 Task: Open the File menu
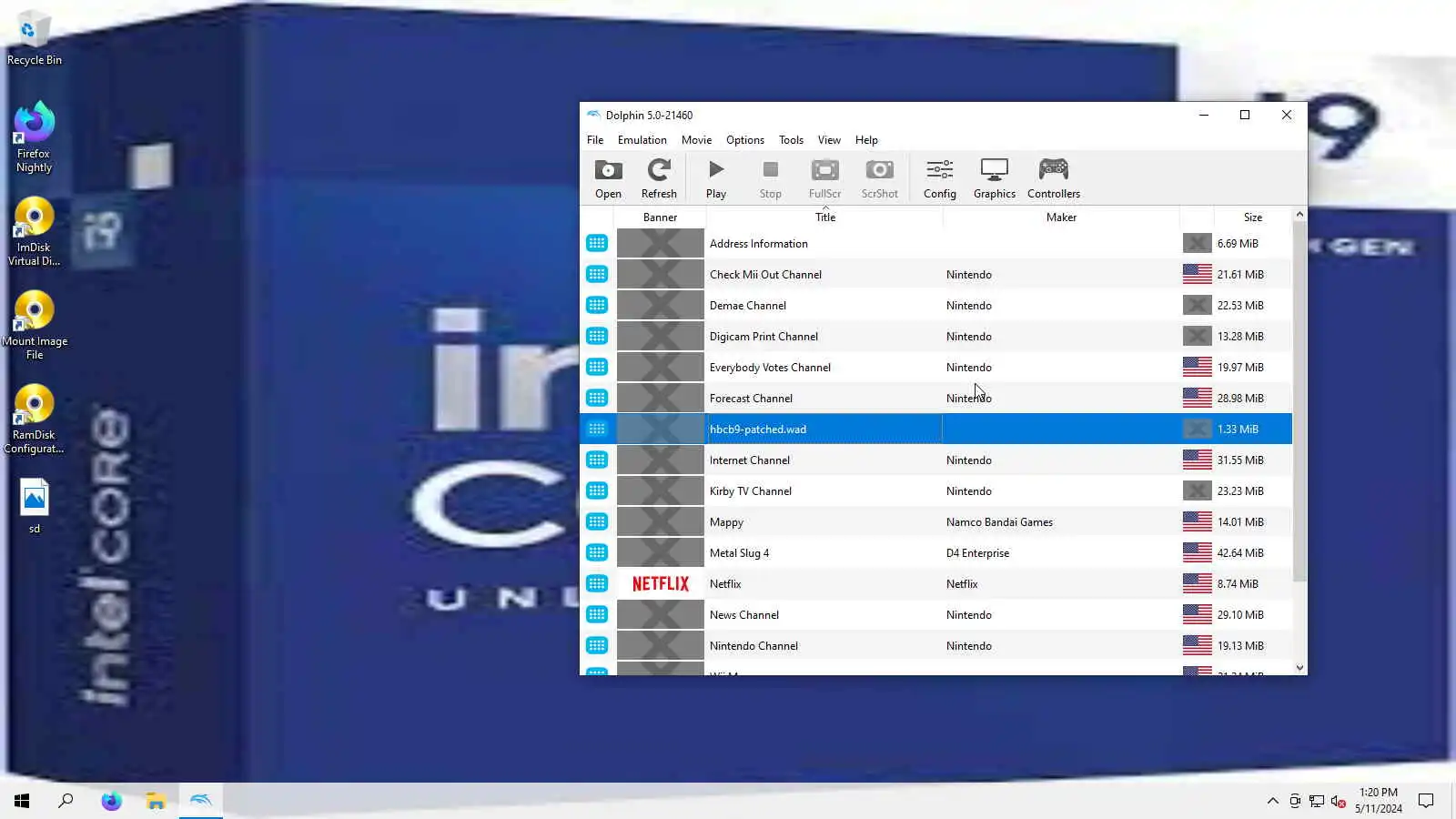click(595, 140)
